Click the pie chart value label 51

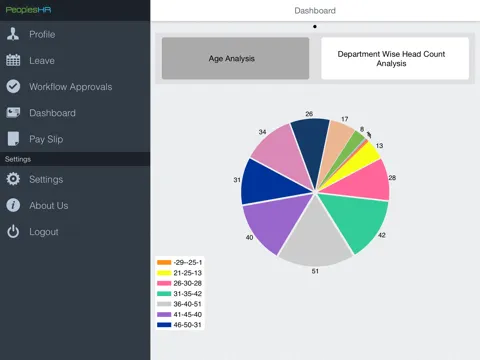tap(315, 271)
